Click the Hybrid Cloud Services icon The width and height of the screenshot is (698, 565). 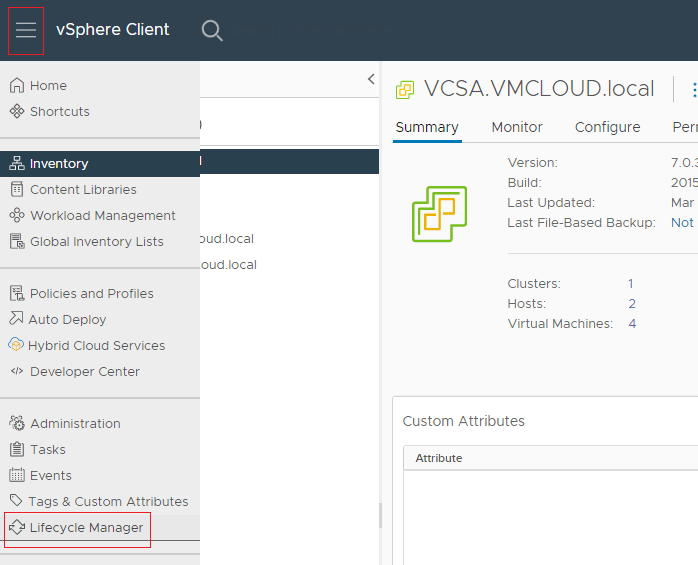(16, 345)
